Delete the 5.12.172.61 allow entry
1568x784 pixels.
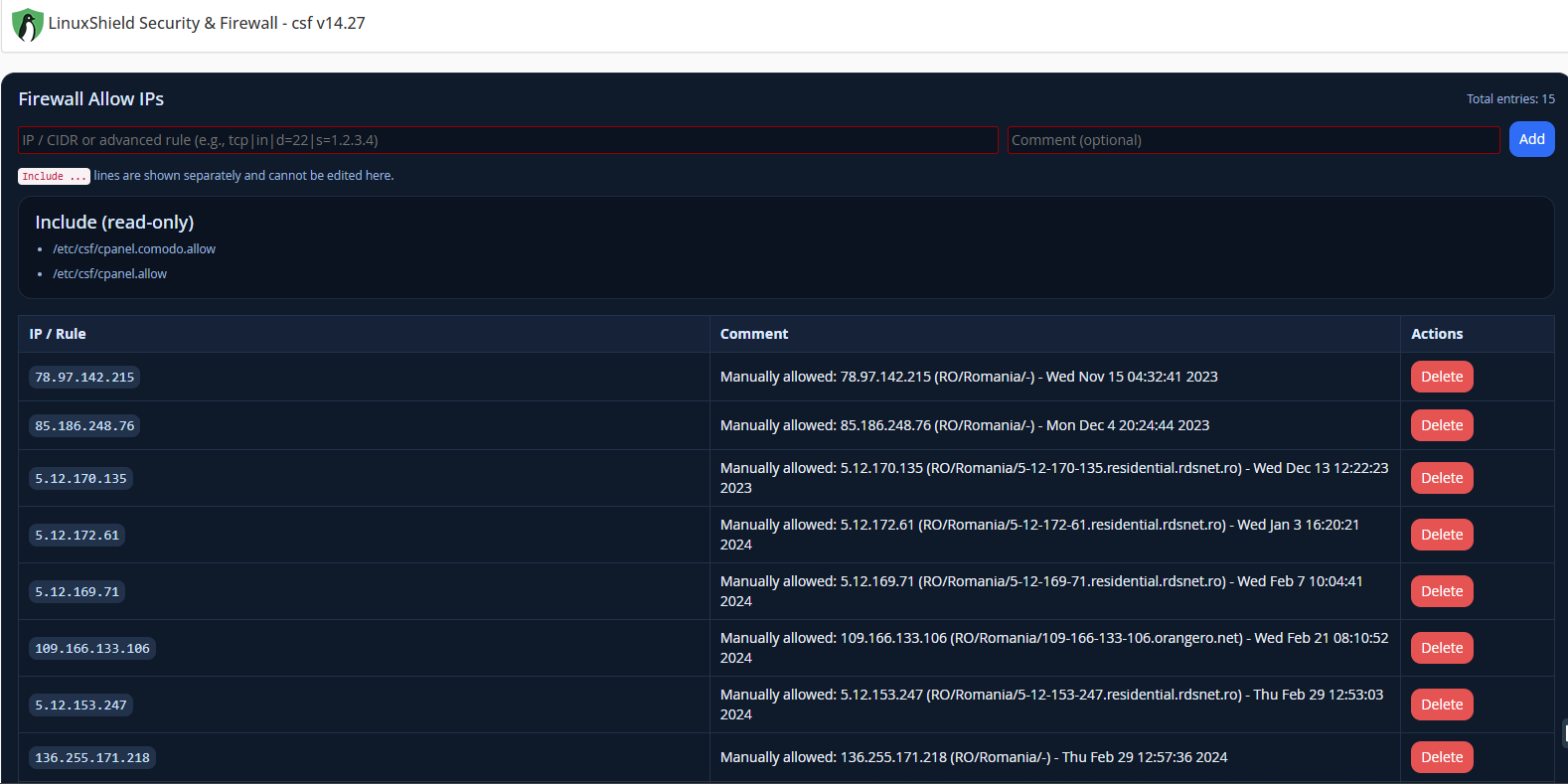(1441, 535)
